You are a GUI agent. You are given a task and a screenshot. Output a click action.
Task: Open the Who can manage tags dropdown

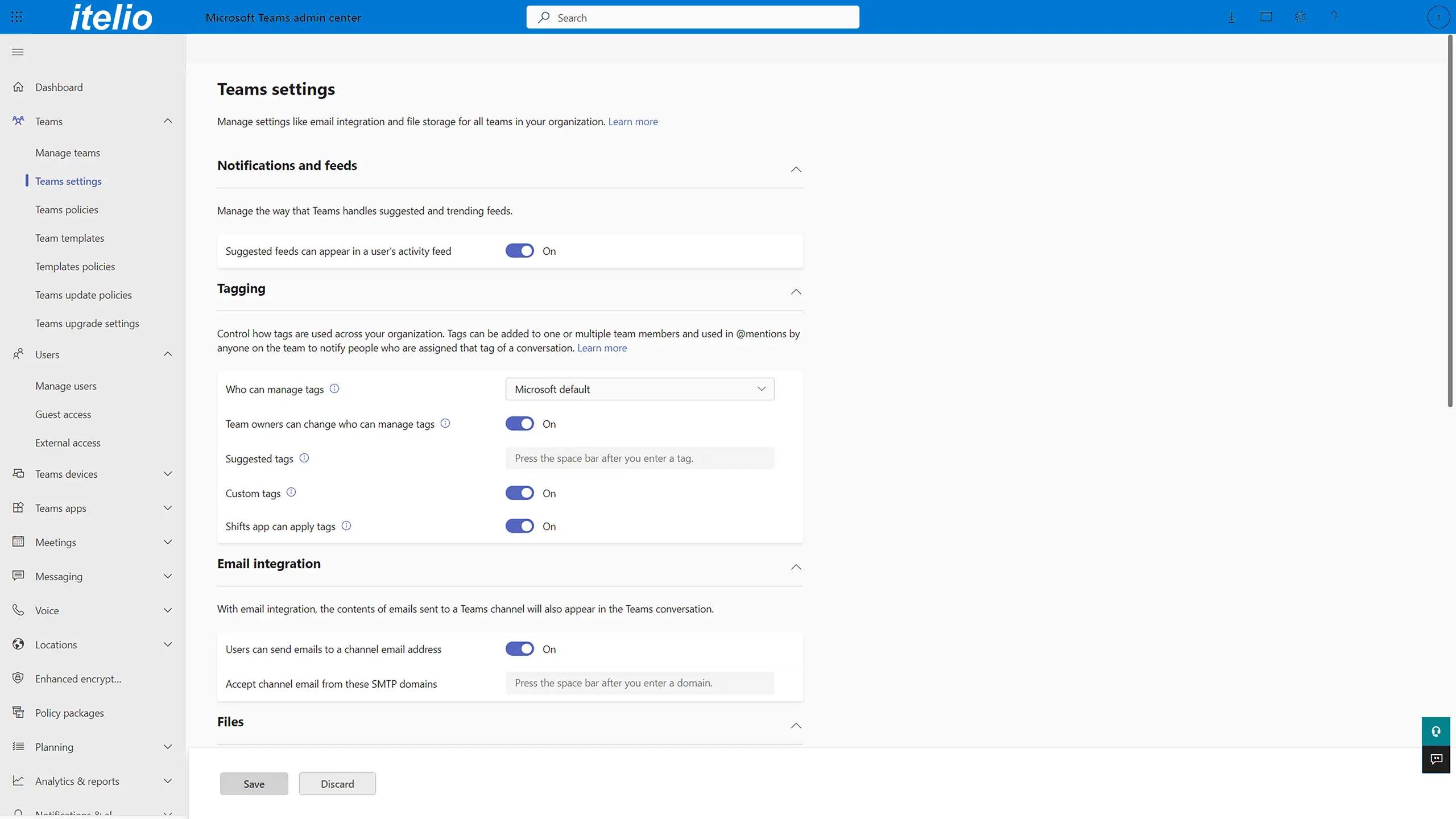coord(640,389)
